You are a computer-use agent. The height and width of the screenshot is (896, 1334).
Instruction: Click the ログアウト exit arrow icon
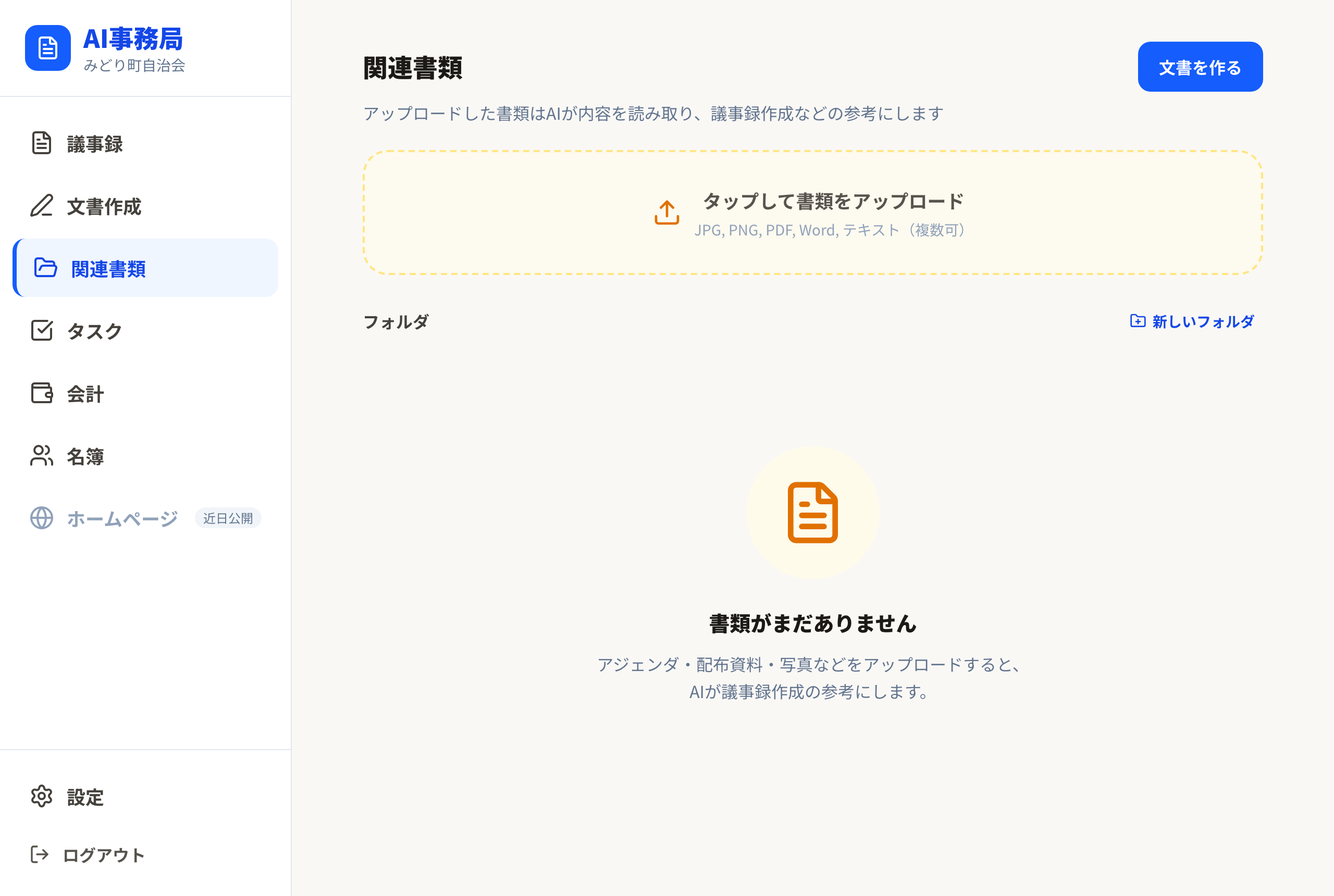point(40,854)
